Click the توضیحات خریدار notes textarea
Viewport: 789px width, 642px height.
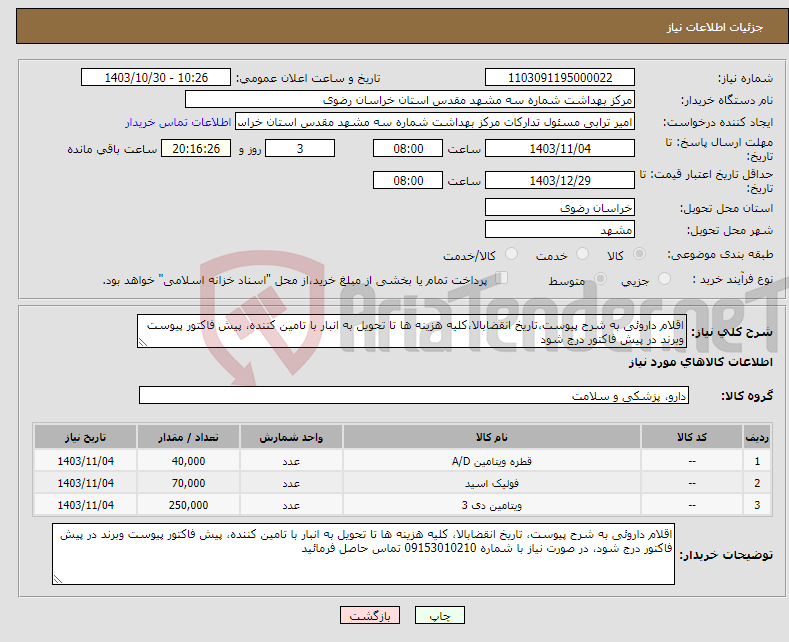tap(363, 554)
